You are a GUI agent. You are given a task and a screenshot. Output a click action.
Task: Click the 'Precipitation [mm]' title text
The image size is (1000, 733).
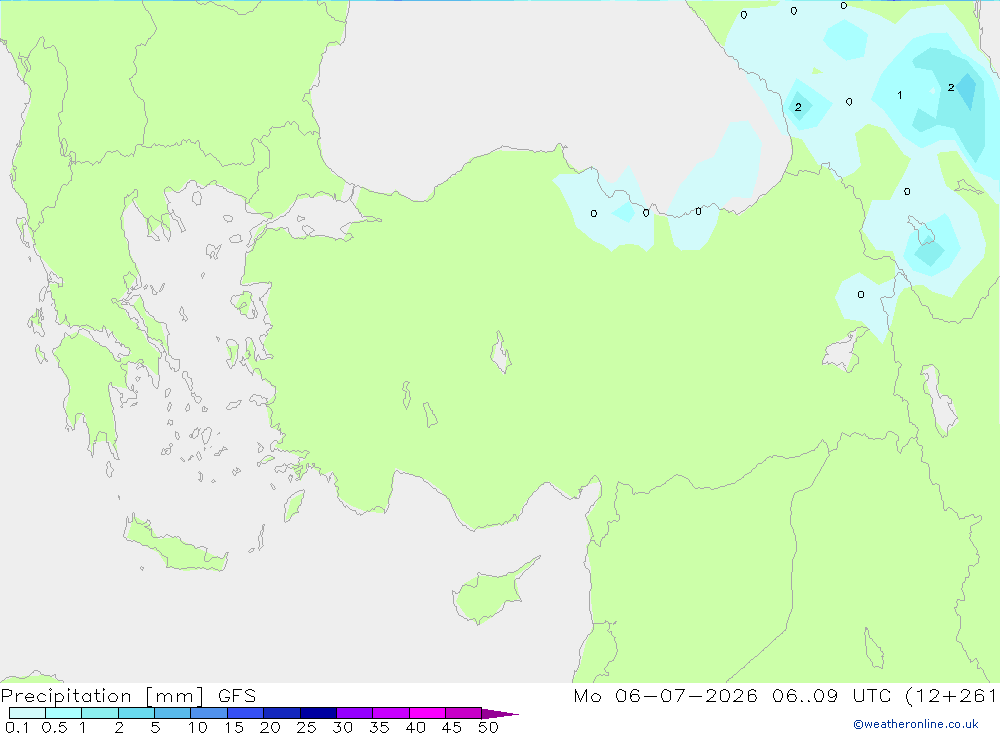click(x=102, y=696)
